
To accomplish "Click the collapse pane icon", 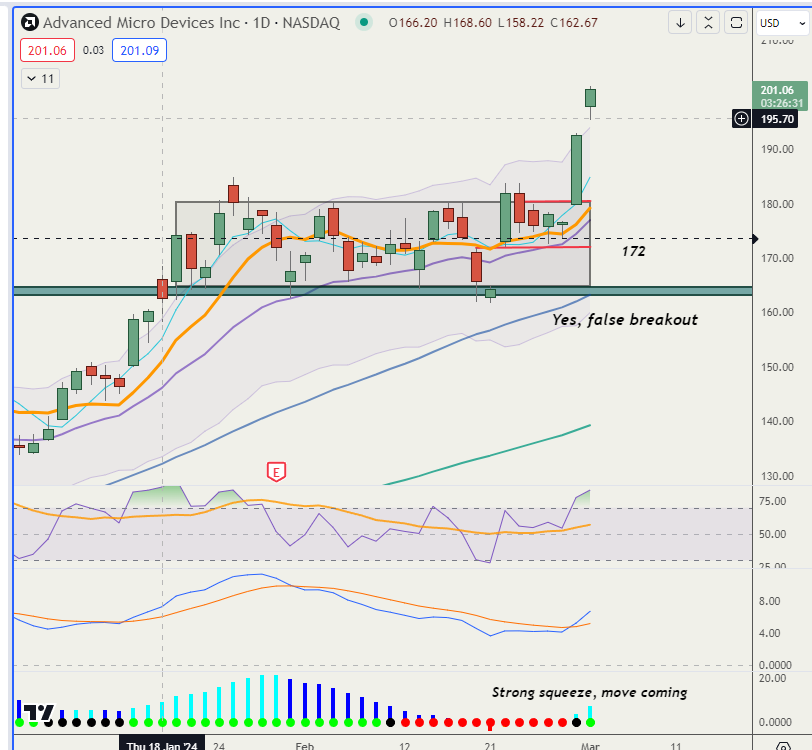I will [x=708, y=23].
